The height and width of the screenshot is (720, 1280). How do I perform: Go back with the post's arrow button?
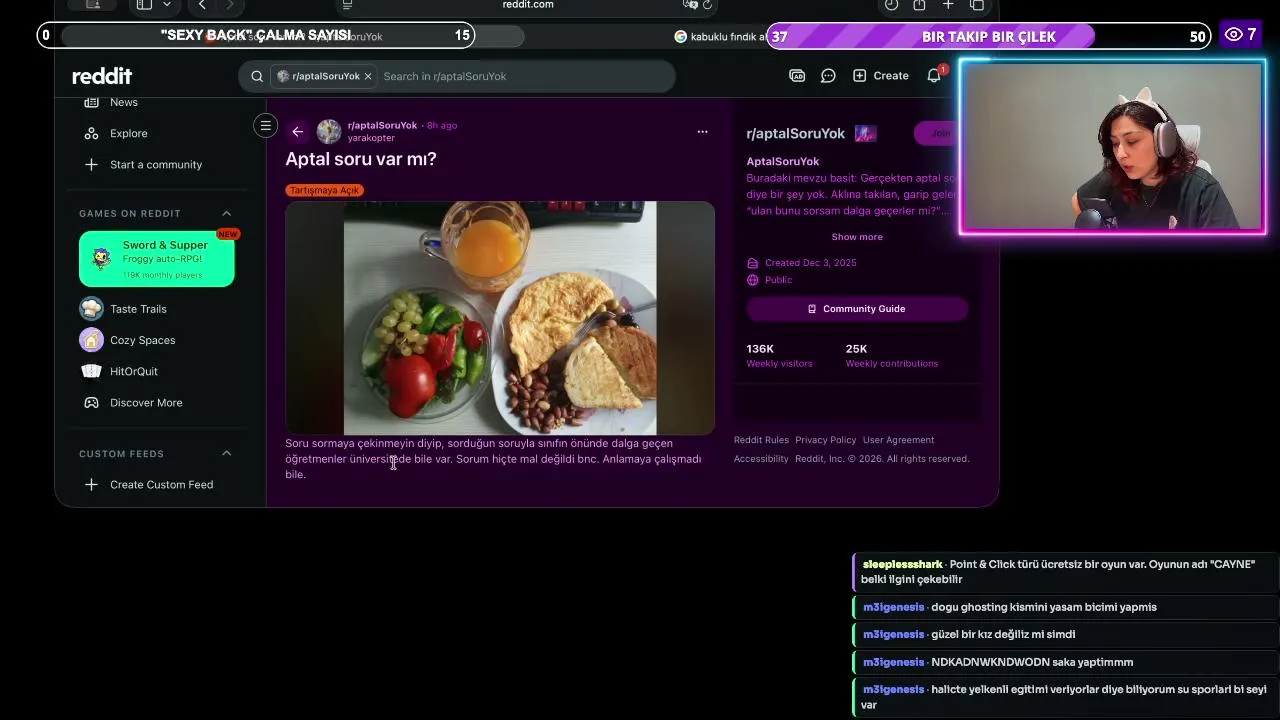click(x=297, y=131)
